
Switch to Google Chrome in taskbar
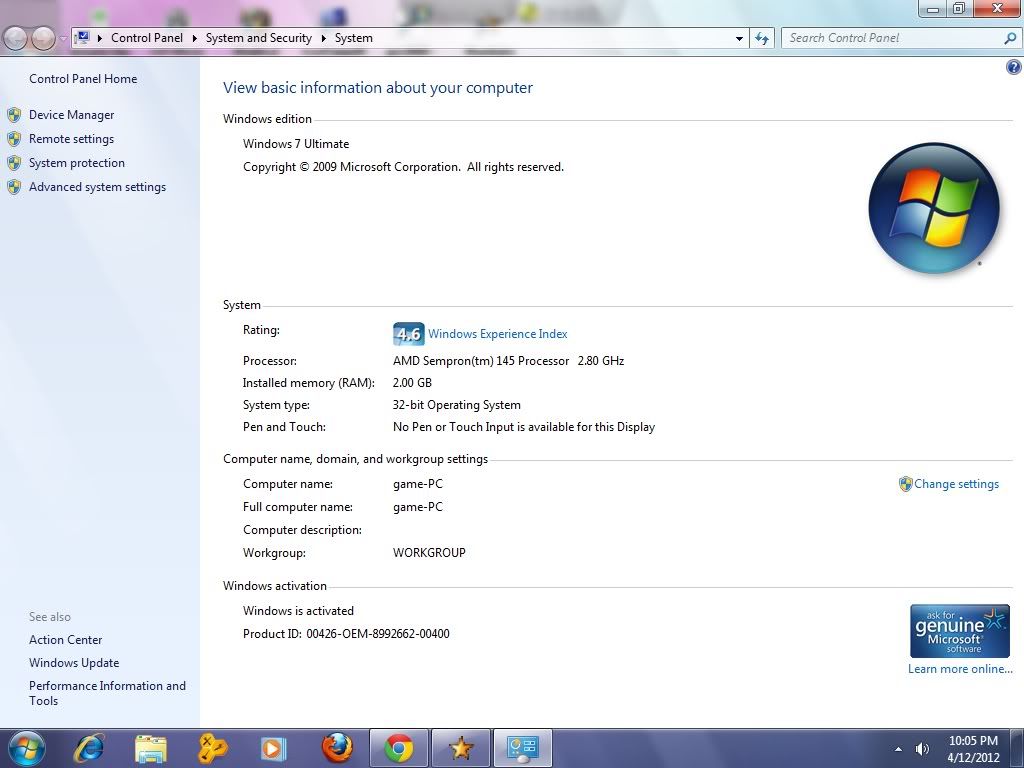click(x=398, y=748)
